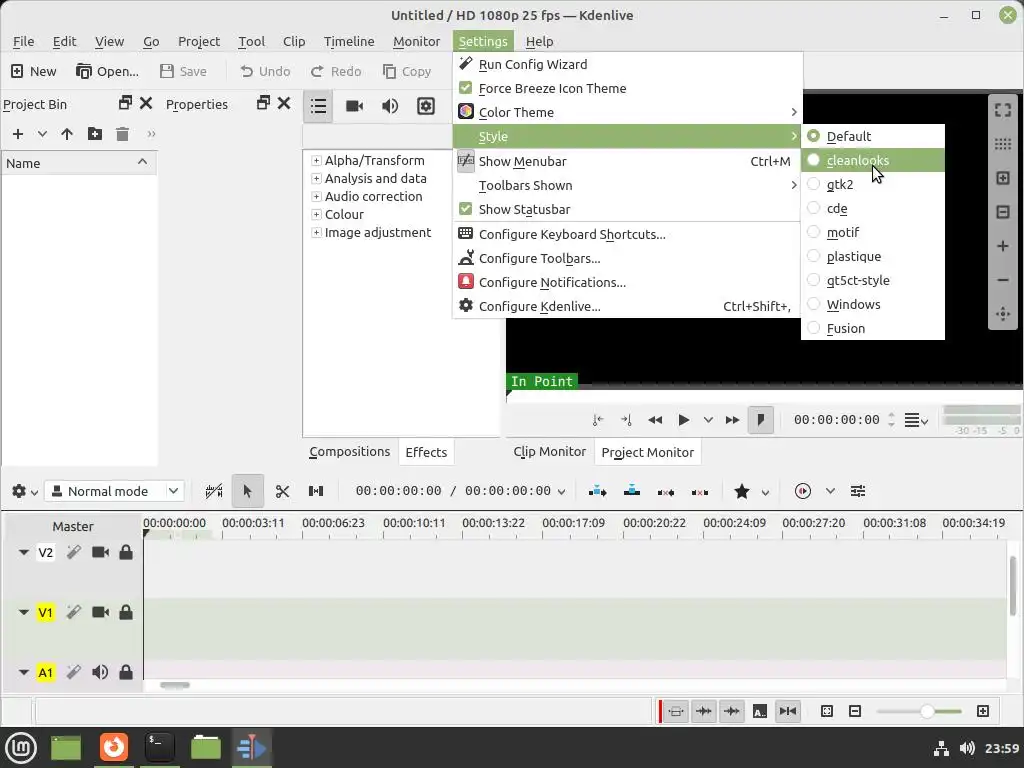Mute audio on track A1

pyautogui.click(x=100, y=672)
